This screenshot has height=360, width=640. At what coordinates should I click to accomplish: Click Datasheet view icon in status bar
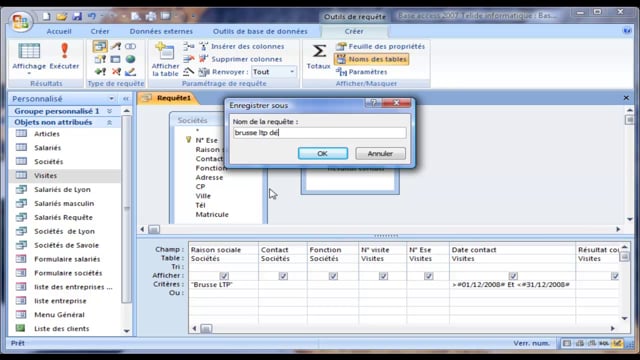(567, 343)
